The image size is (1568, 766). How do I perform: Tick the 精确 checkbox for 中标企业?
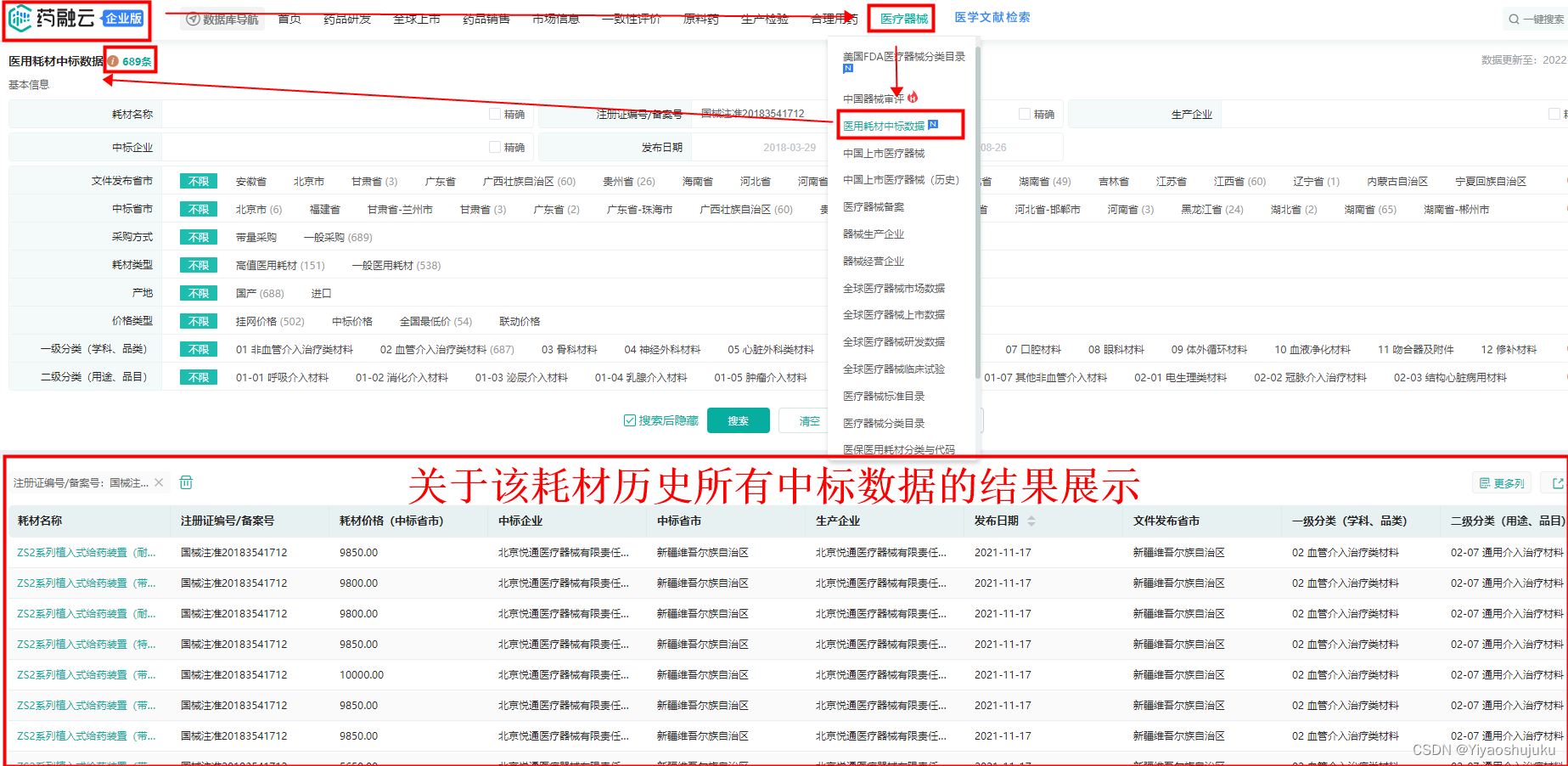pyautogui.click(x=495, y=147)
